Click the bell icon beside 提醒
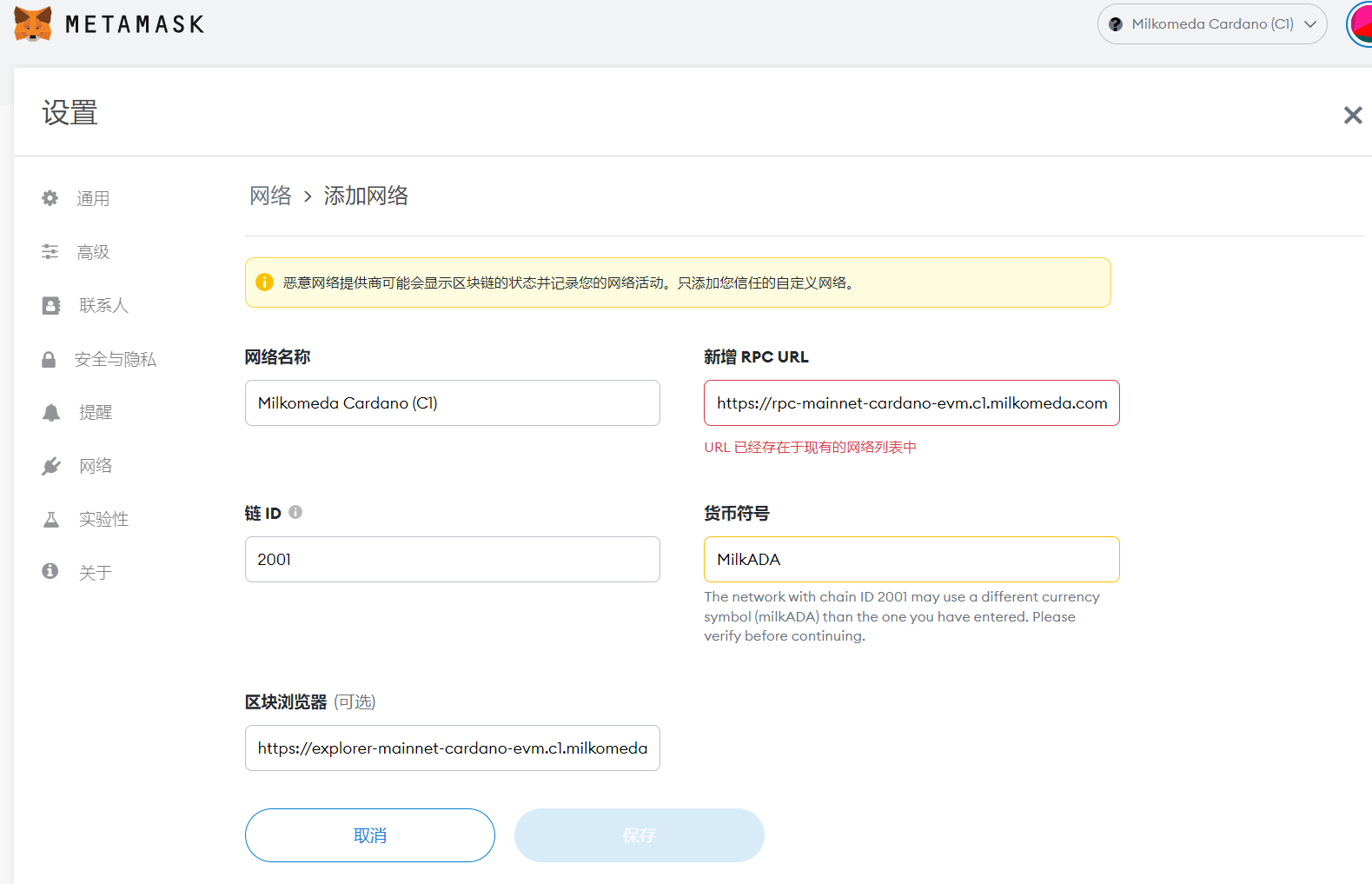The height and width of the screenshot is (884, 1372). 51,413
